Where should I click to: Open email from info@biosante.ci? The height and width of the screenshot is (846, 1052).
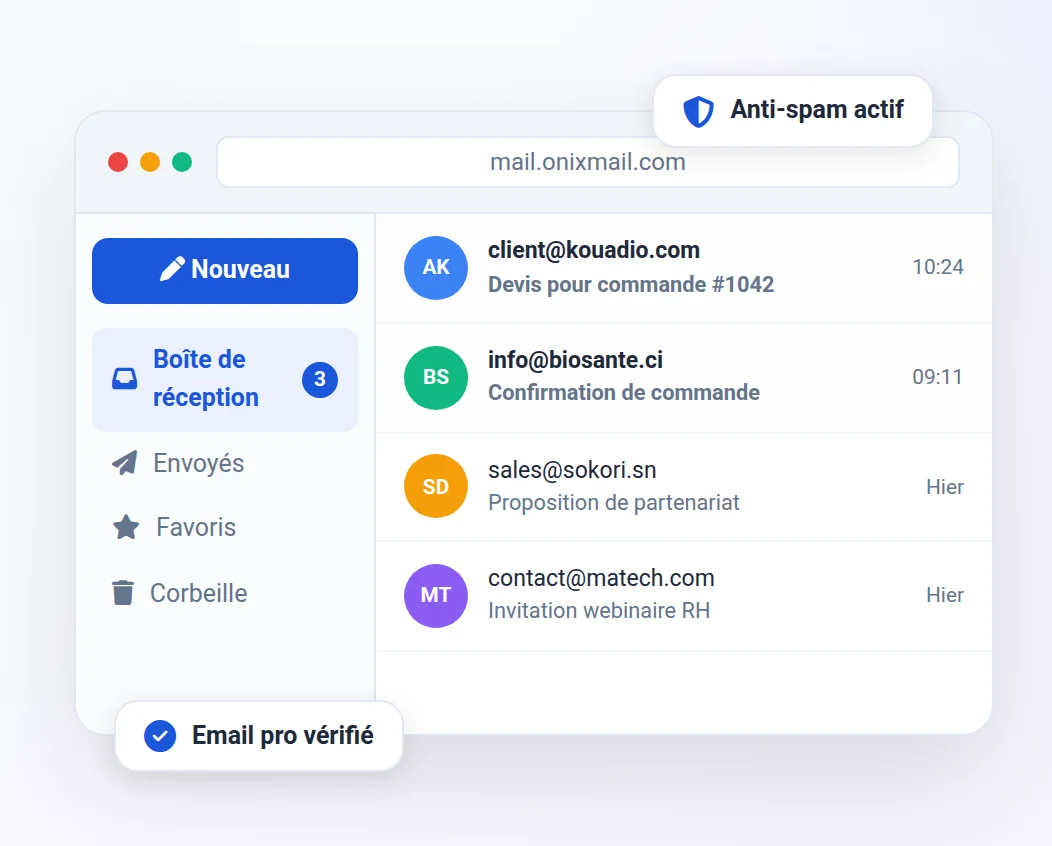coord(684,378)
